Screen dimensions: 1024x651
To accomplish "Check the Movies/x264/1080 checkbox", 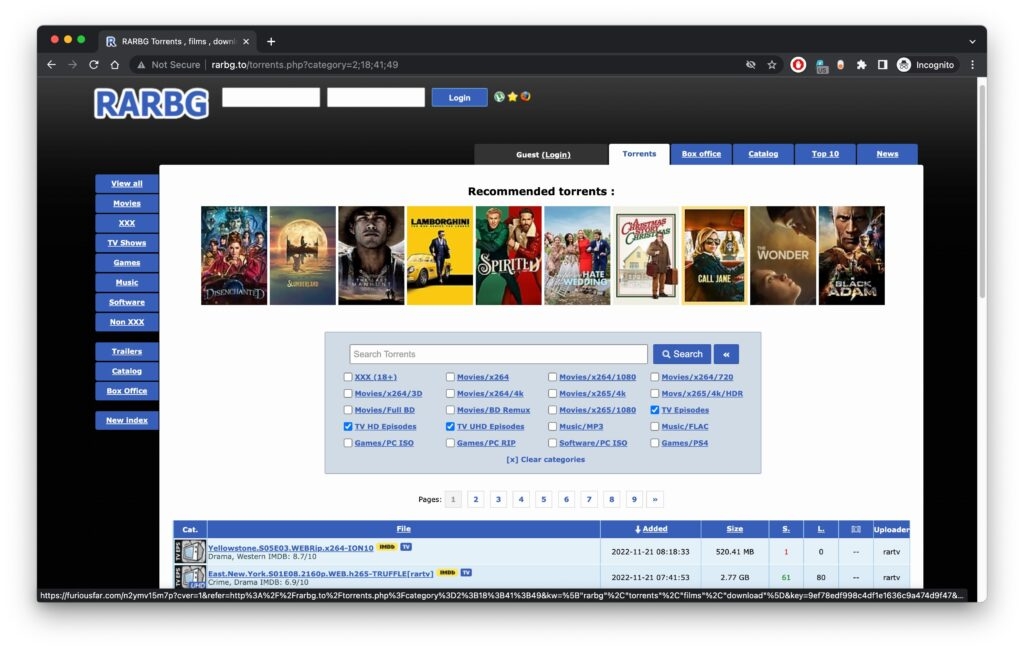I will 552,377.
